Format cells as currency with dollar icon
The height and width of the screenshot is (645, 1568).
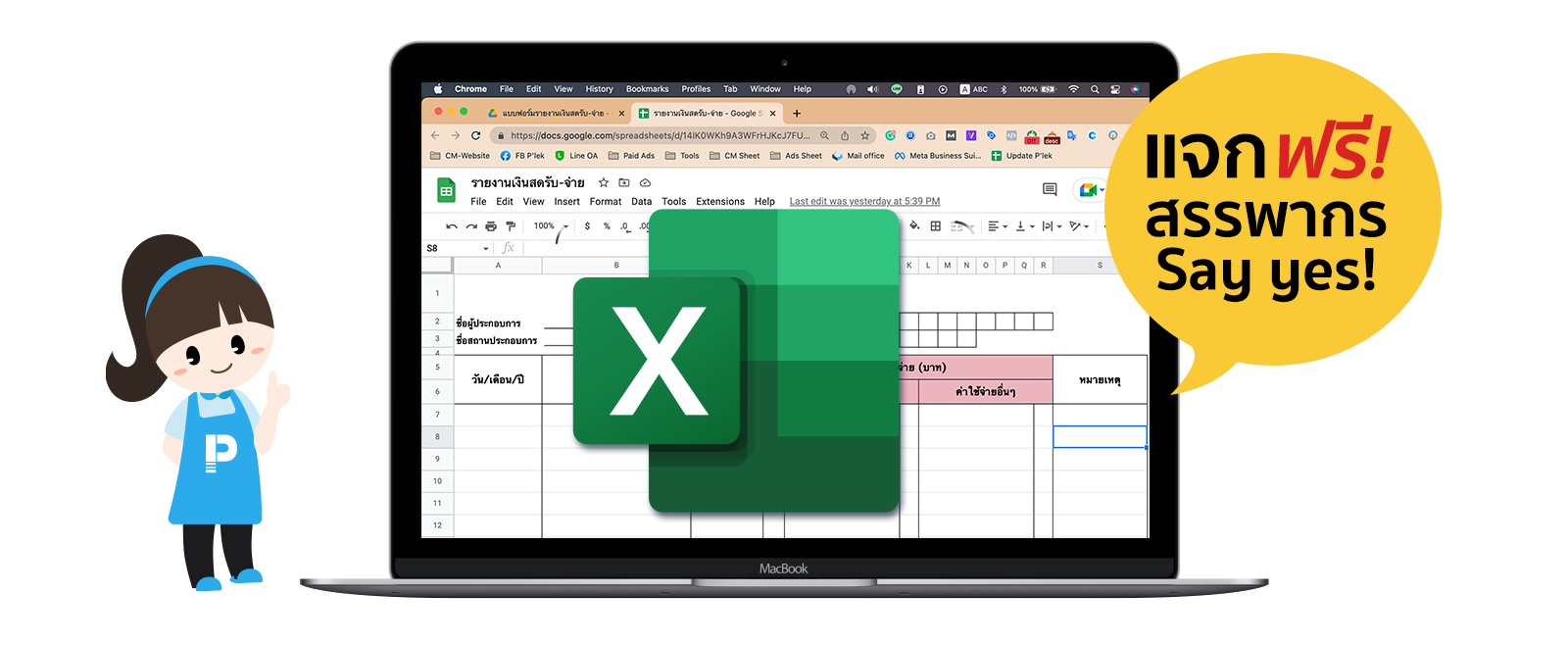(587, 226)
